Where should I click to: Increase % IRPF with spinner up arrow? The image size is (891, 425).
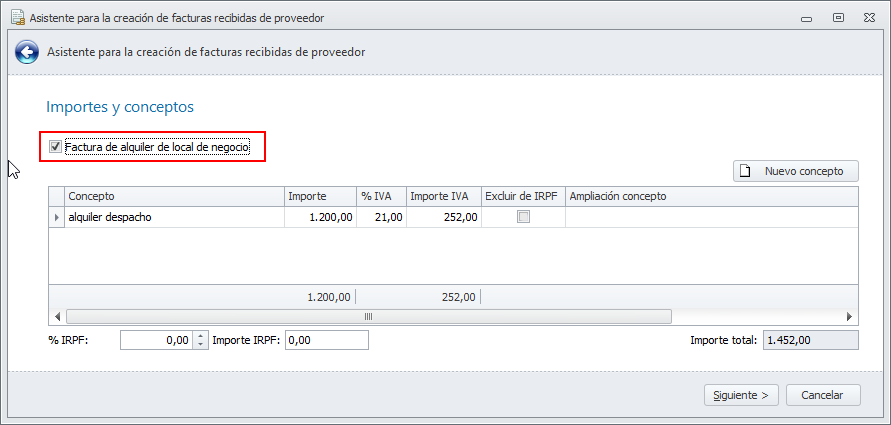(x=201, y=336)
